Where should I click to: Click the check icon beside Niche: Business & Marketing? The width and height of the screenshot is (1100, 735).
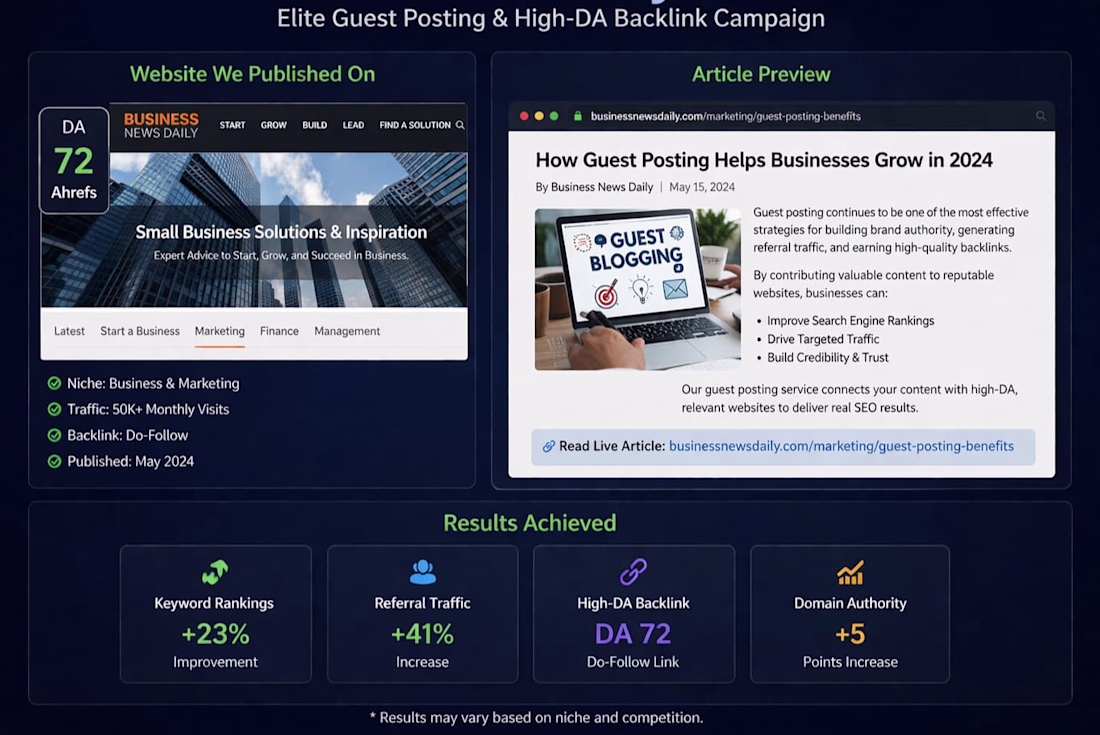(54, 383)
